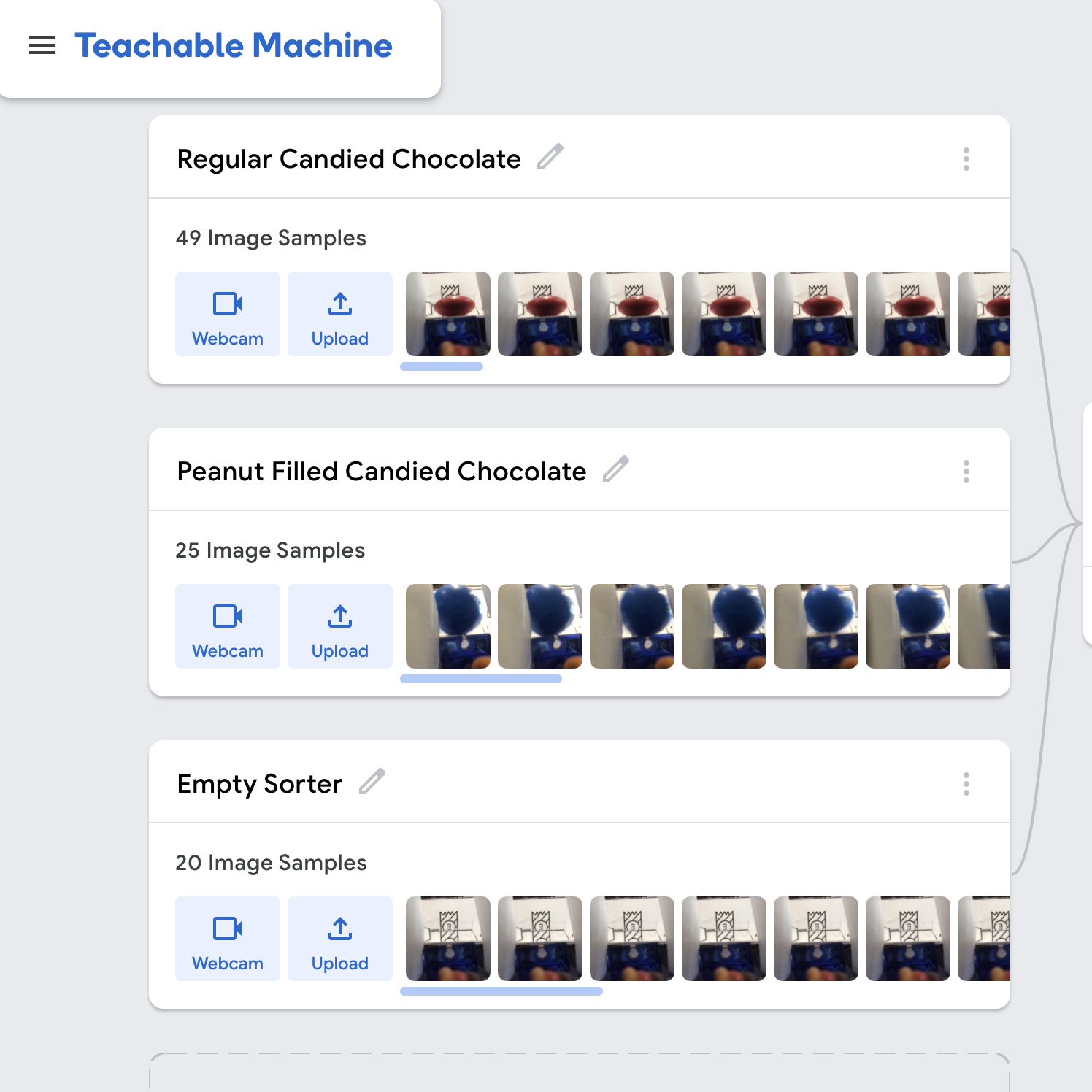Edit the Peanut Filled Candied Chocolate name pencil
Viewport: 1092px width, 1092px height.
[x=616, y=469]
